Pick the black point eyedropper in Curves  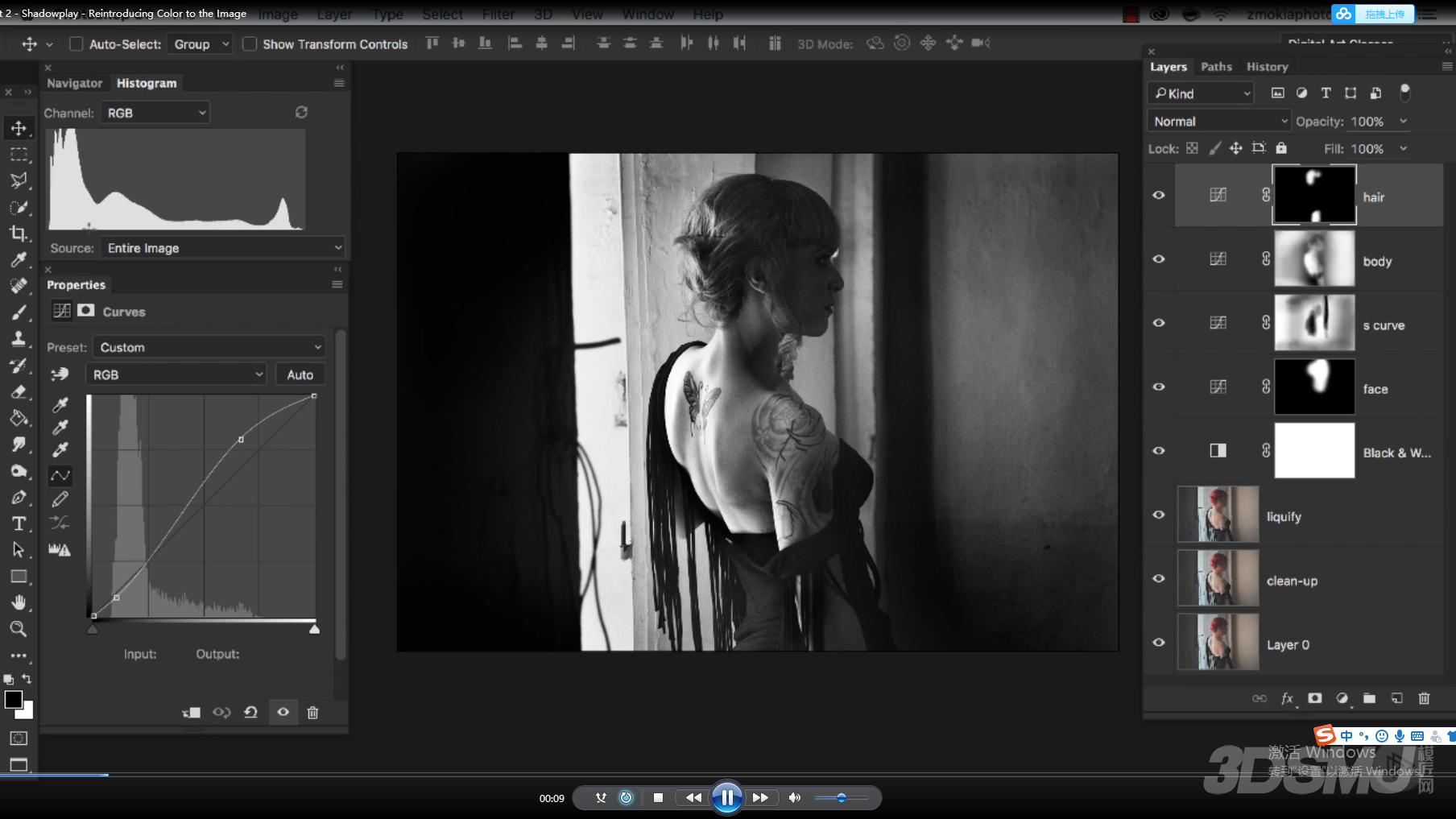coord(60,404)
